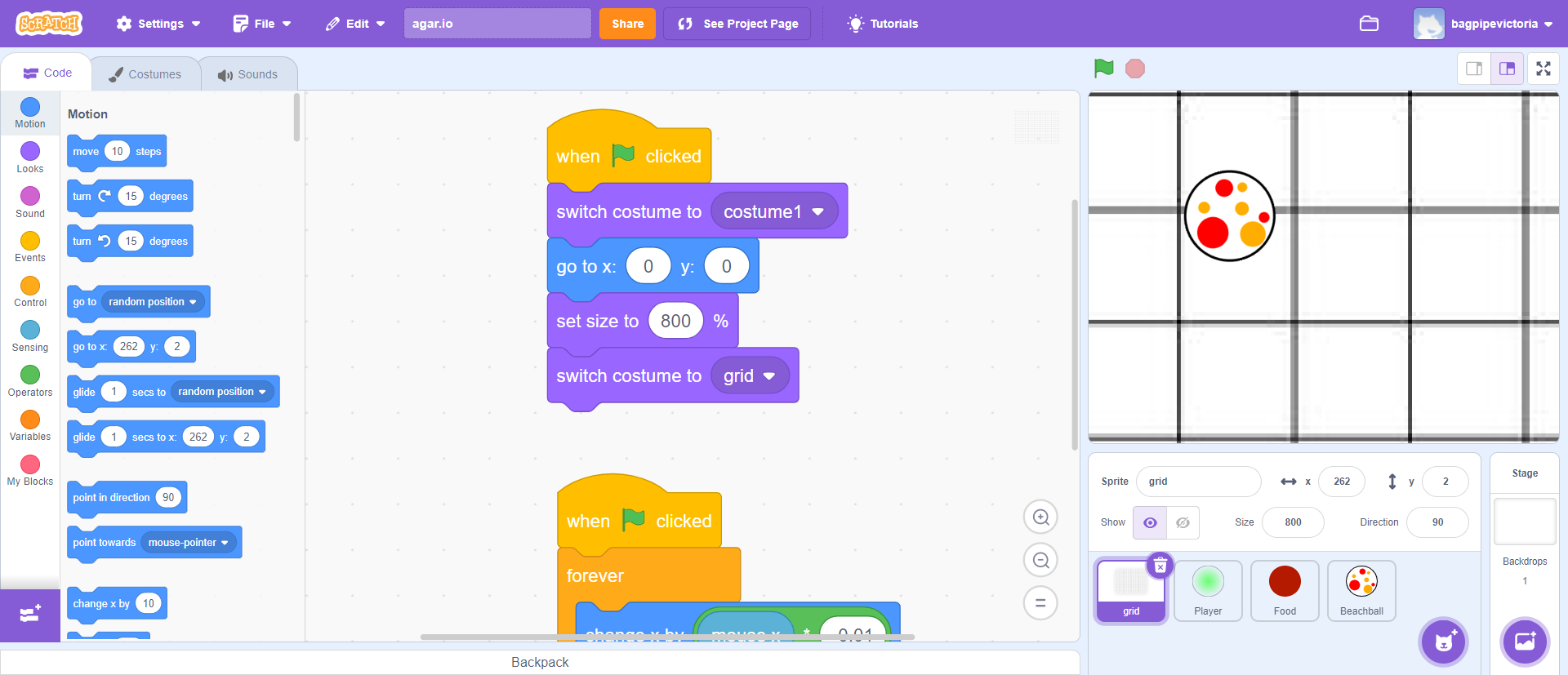1568x675 pixels.
Task: Show the sprite with the eye button
Action: [x=1150, y=522]
